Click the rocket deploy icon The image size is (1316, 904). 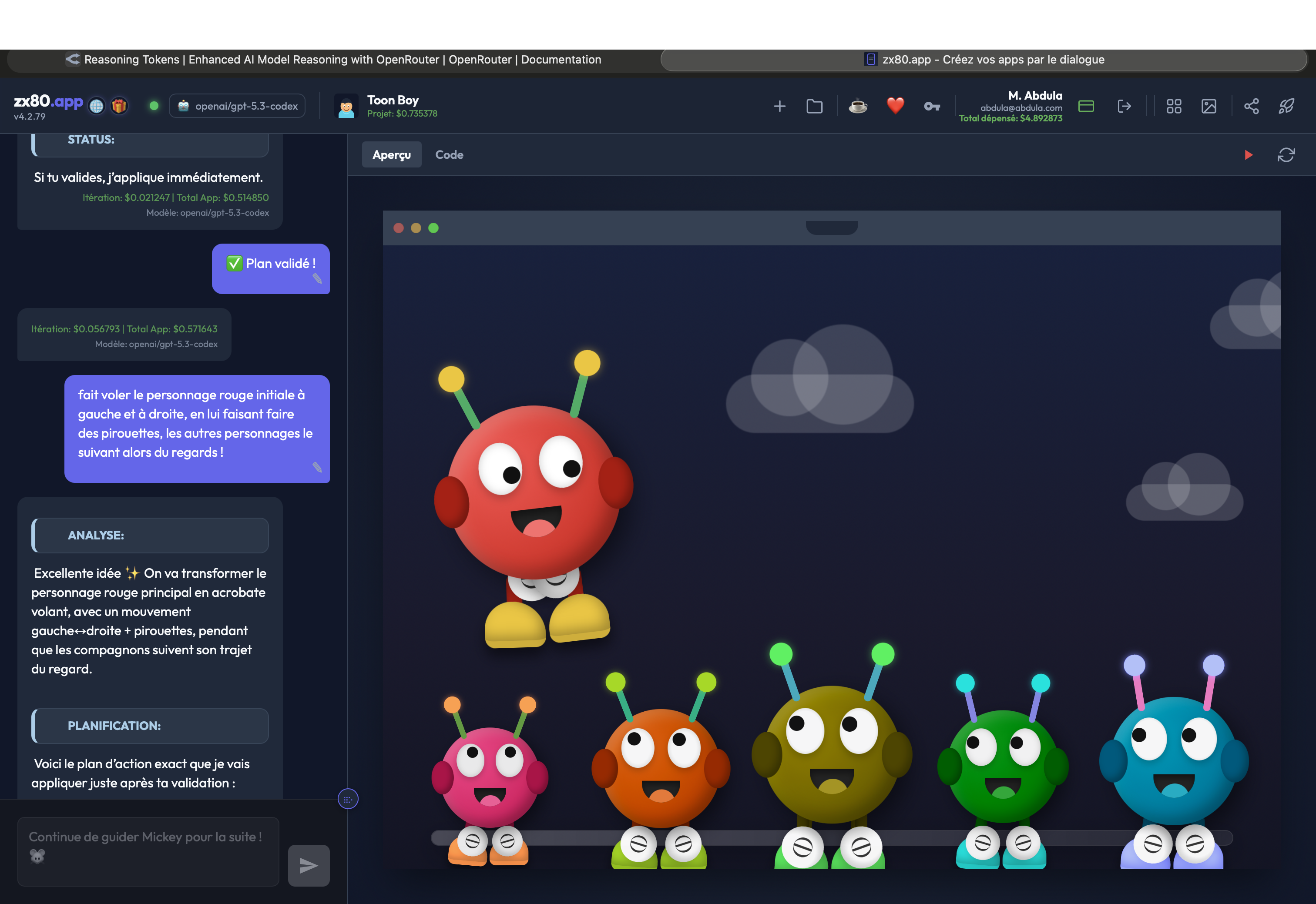coord(1286,106)
